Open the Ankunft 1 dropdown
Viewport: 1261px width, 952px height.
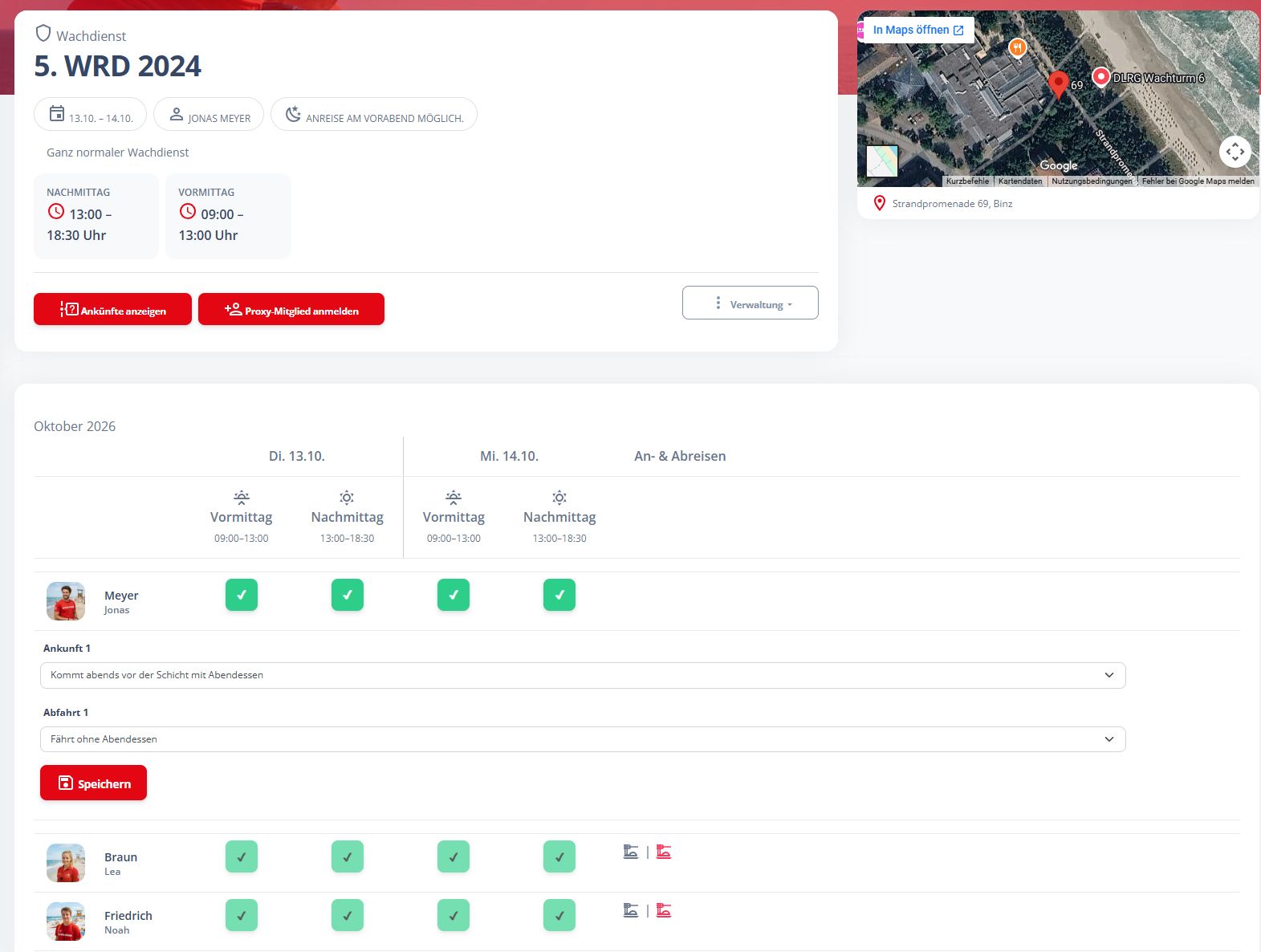[x=583, y=675]
